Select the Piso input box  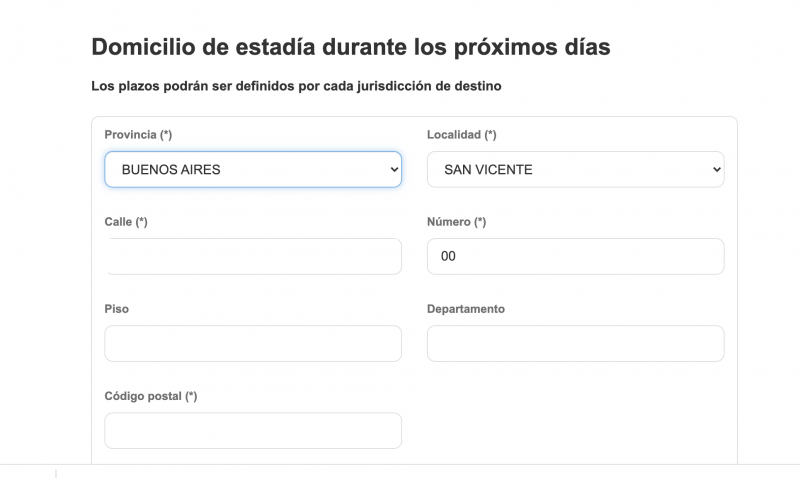tap(253, 343)
